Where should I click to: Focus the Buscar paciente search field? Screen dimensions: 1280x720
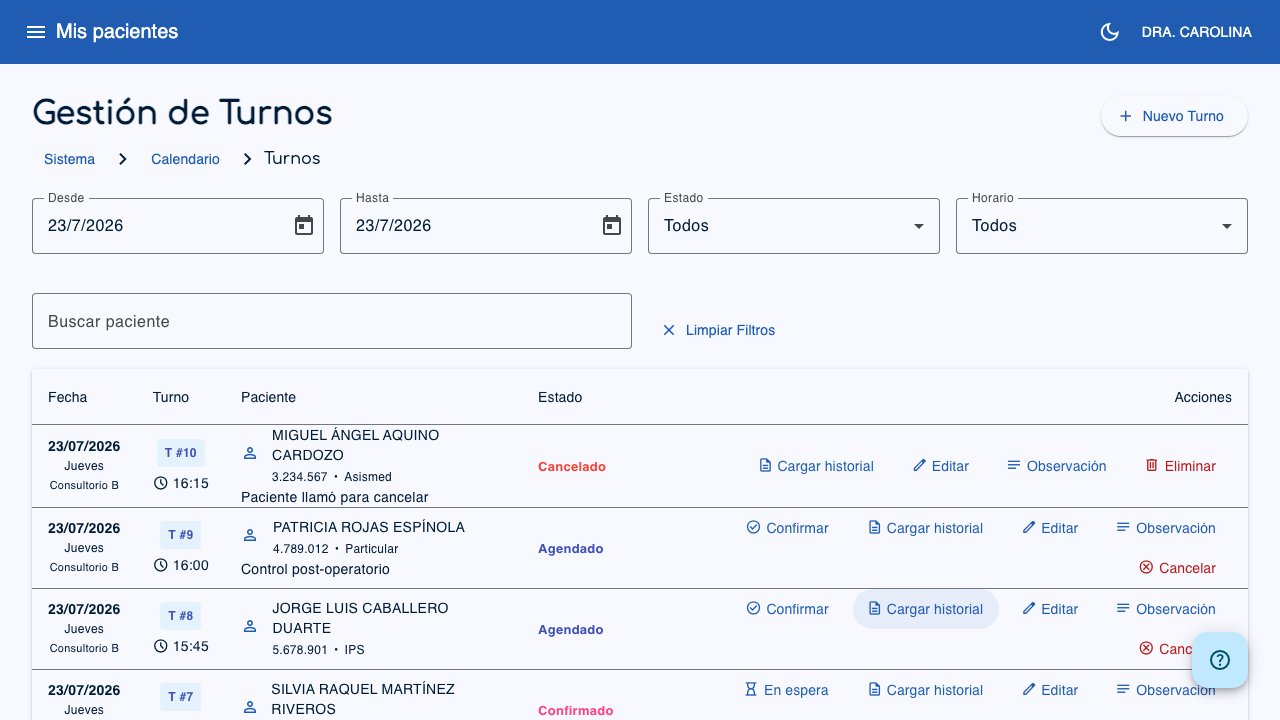click(332, 321)
